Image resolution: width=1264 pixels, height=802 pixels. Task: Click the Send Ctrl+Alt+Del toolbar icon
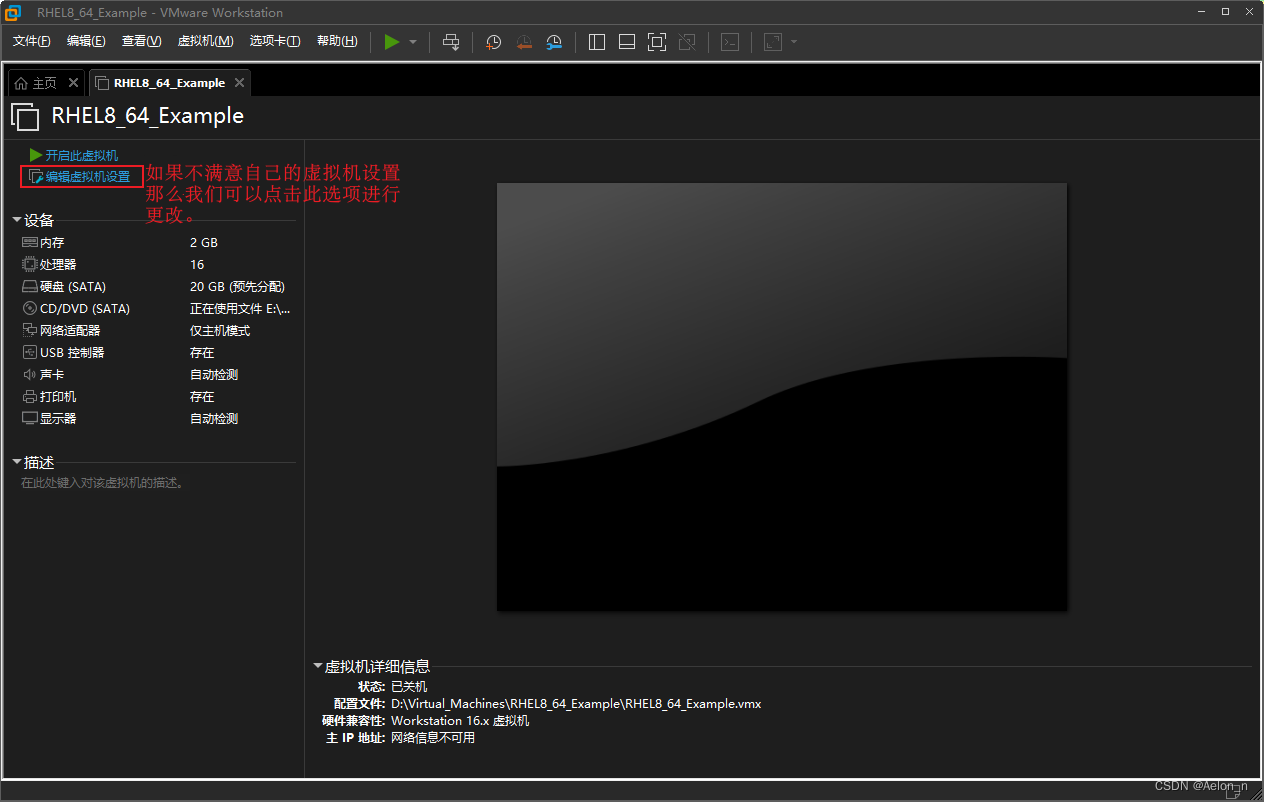(x=451, y=41)
